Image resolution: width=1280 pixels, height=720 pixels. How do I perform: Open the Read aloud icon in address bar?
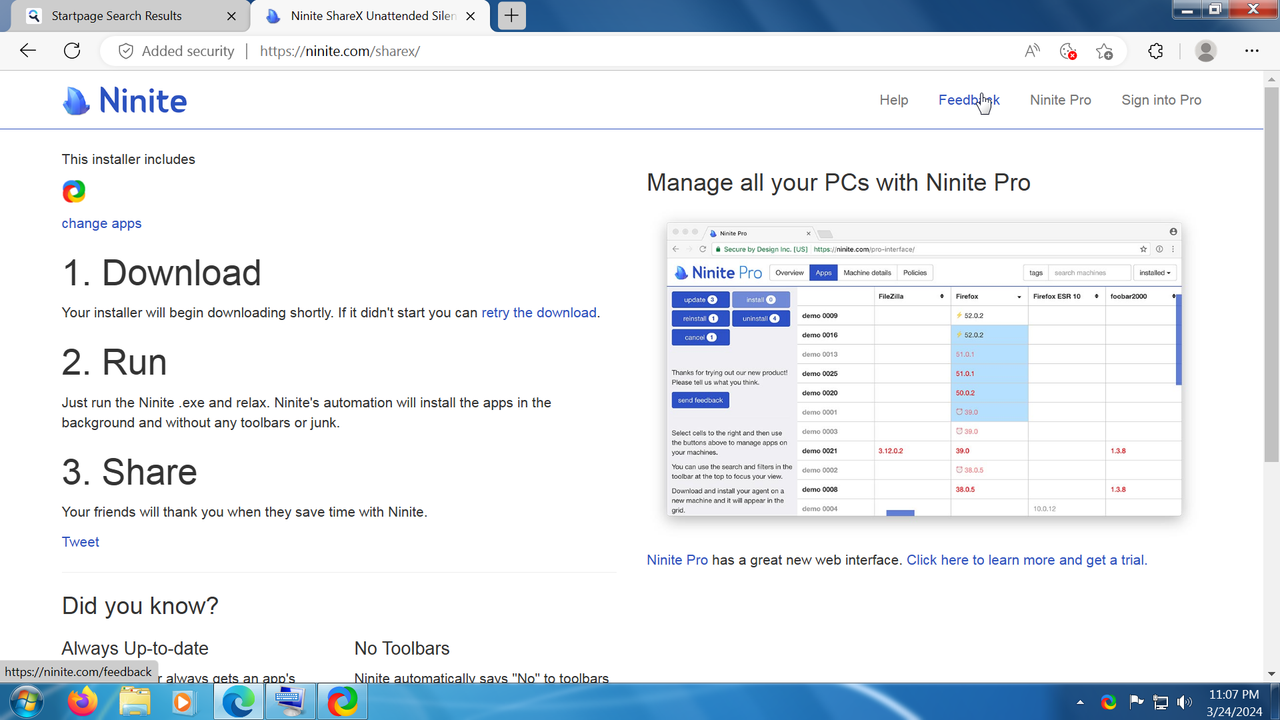point(1032,51)
